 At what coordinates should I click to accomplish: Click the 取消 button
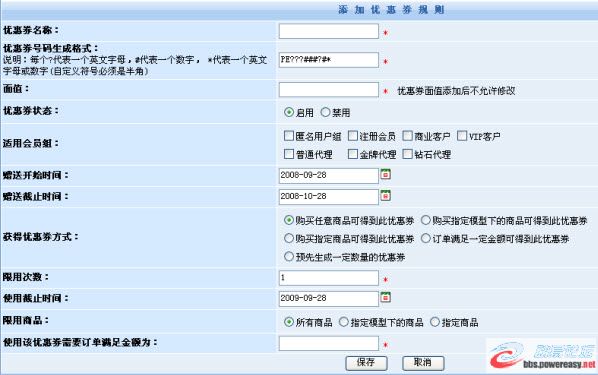pyautogui.click(x=423, y=363)
